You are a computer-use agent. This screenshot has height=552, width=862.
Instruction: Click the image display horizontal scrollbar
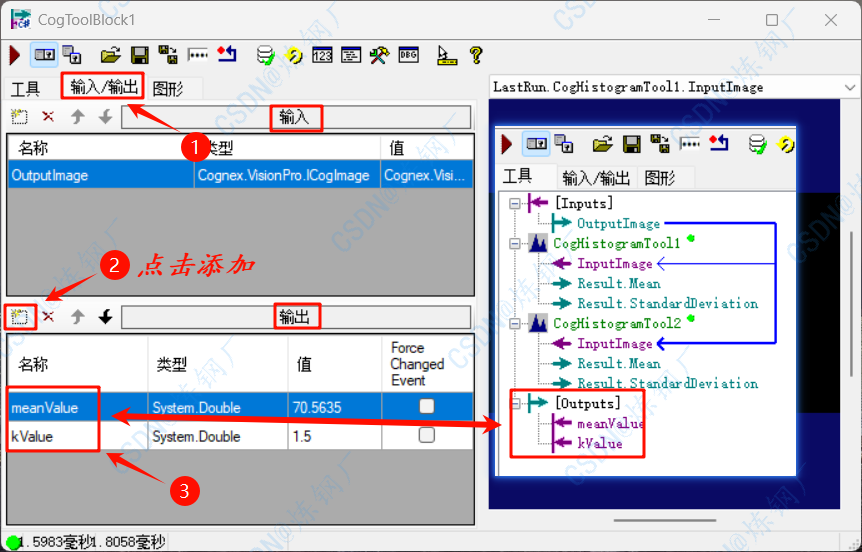click(664, 520)
